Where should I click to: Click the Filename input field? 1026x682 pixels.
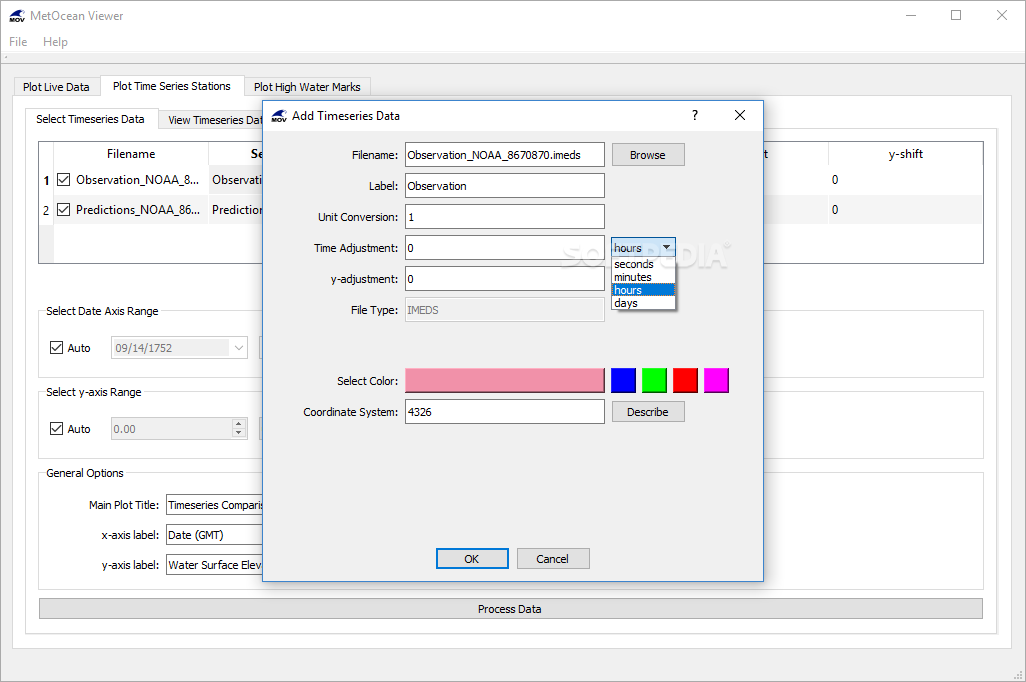click(504, 155)
